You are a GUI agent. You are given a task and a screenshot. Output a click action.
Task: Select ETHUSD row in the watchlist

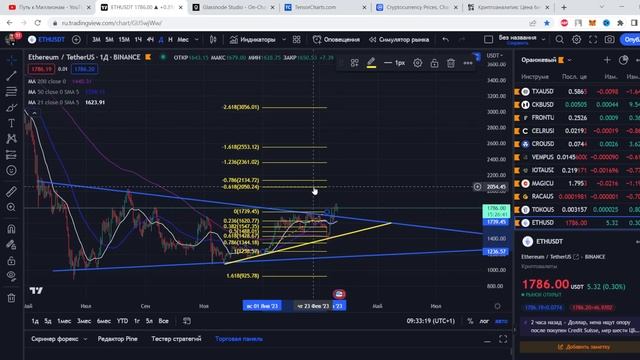(x=577, y=223)
